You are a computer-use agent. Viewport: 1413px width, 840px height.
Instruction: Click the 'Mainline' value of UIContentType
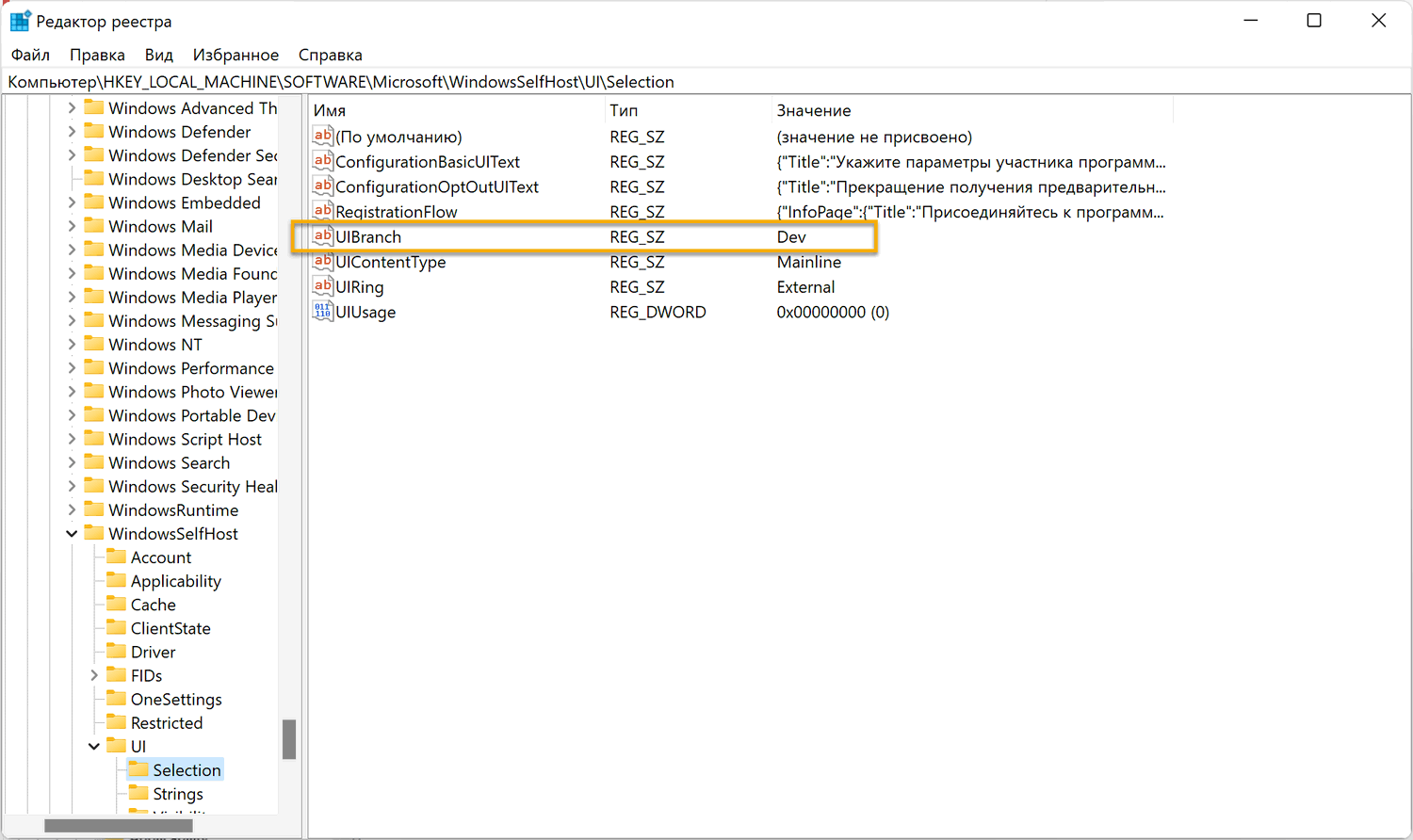point(809,262)
